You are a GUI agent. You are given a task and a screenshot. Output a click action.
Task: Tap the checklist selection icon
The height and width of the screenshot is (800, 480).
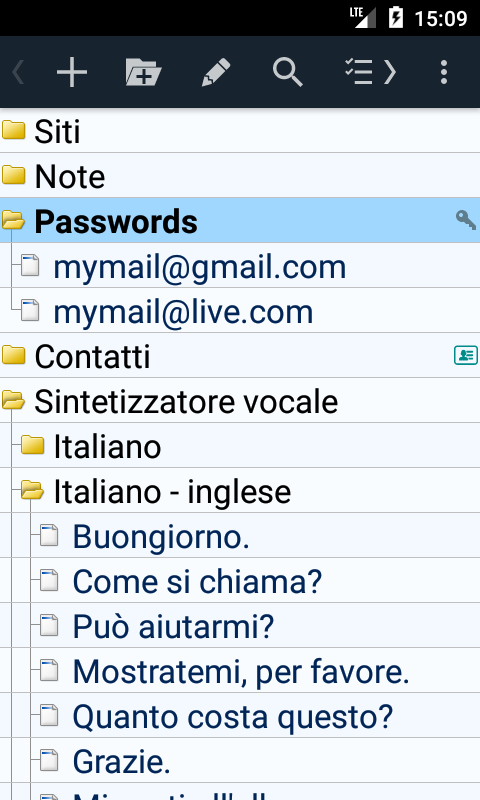pos(359,72)
